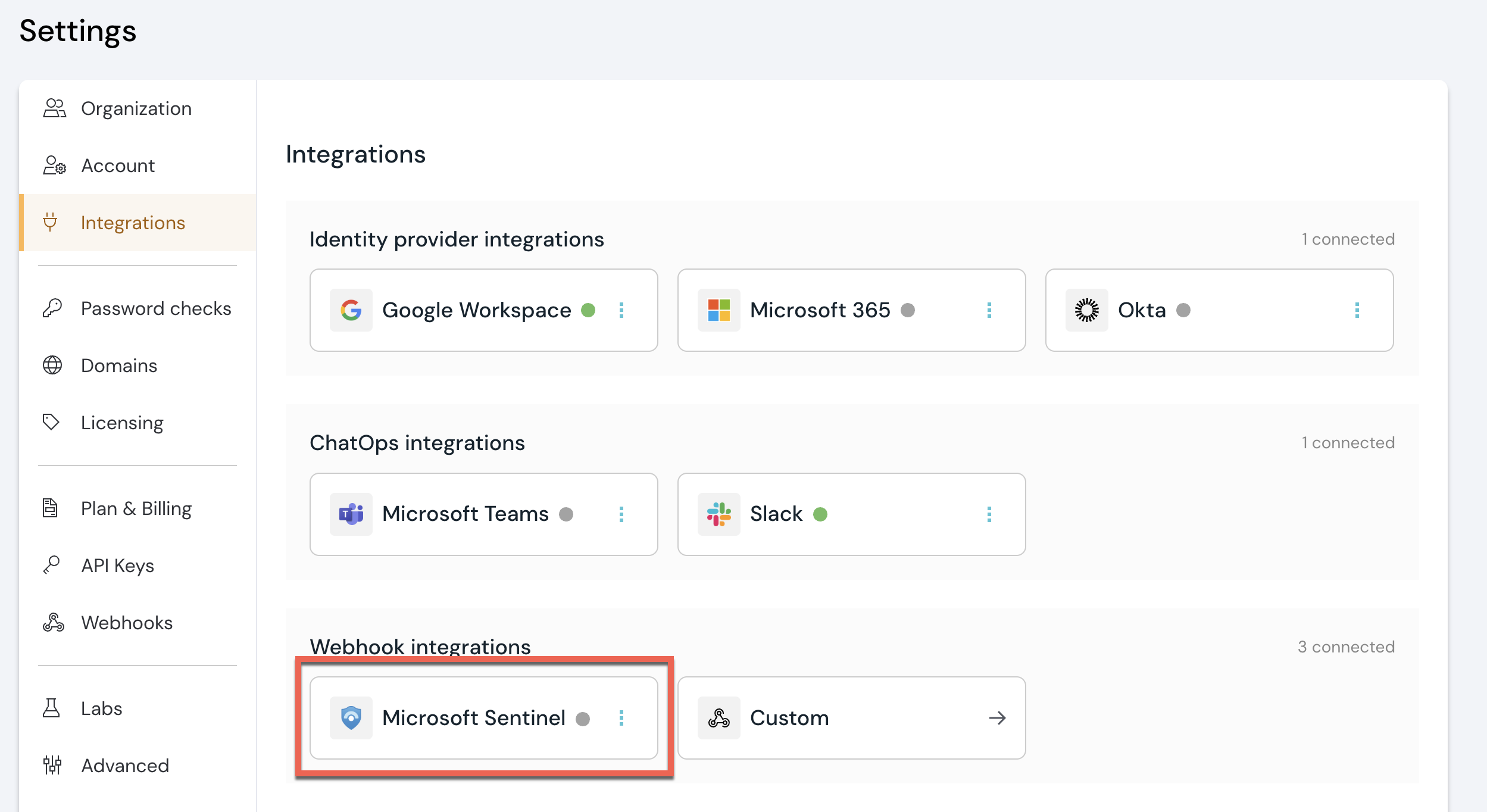Image resolution: width=1487 pixels, height=812 pixels.
Task: Open Microsoft Teams three-dot options menu
Action: pyautogui.click(x=621, y=514)
